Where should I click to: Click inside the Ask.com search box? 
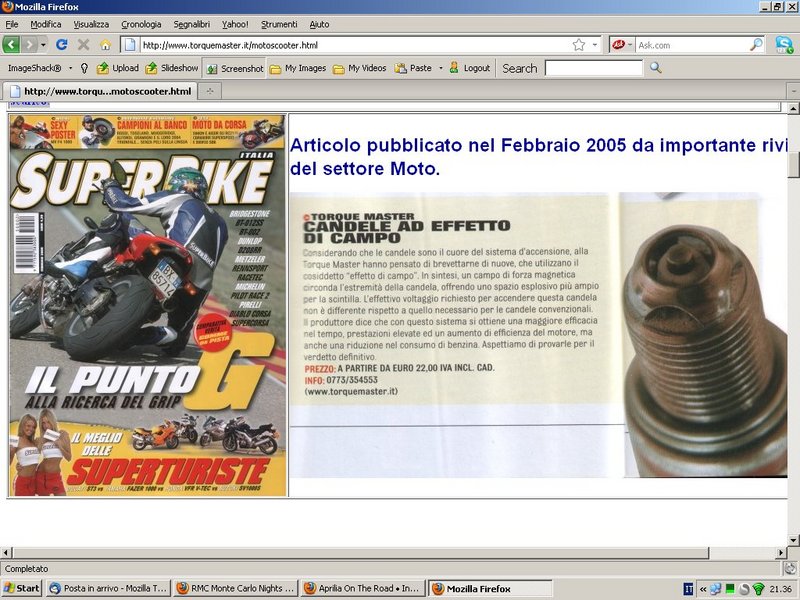coord(692,45)
